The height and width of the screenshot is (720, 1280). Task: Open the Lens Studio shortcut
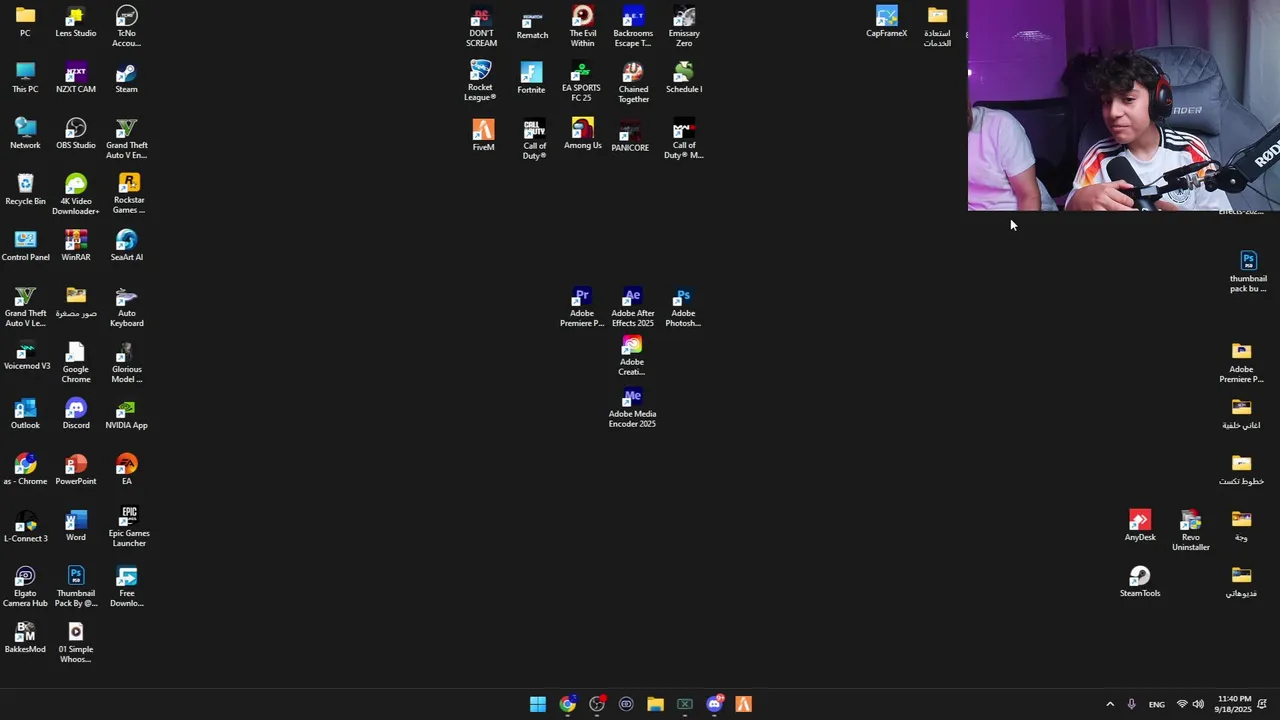[x=76, y=22]
